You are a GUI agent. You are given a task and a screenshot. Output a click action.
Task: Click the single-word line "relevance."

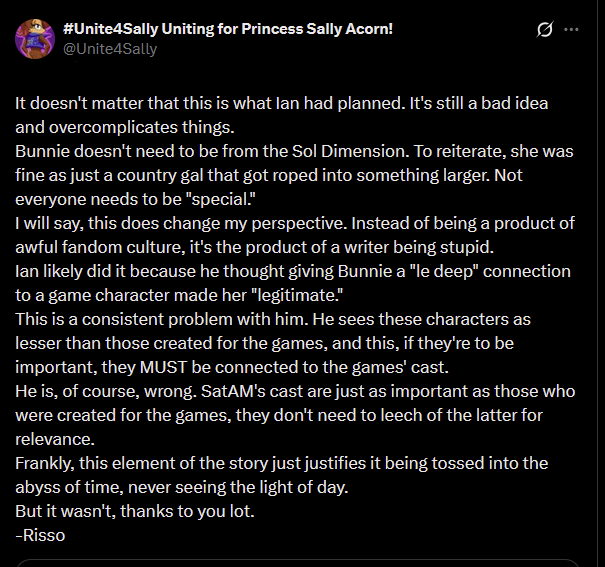(55, 439)
